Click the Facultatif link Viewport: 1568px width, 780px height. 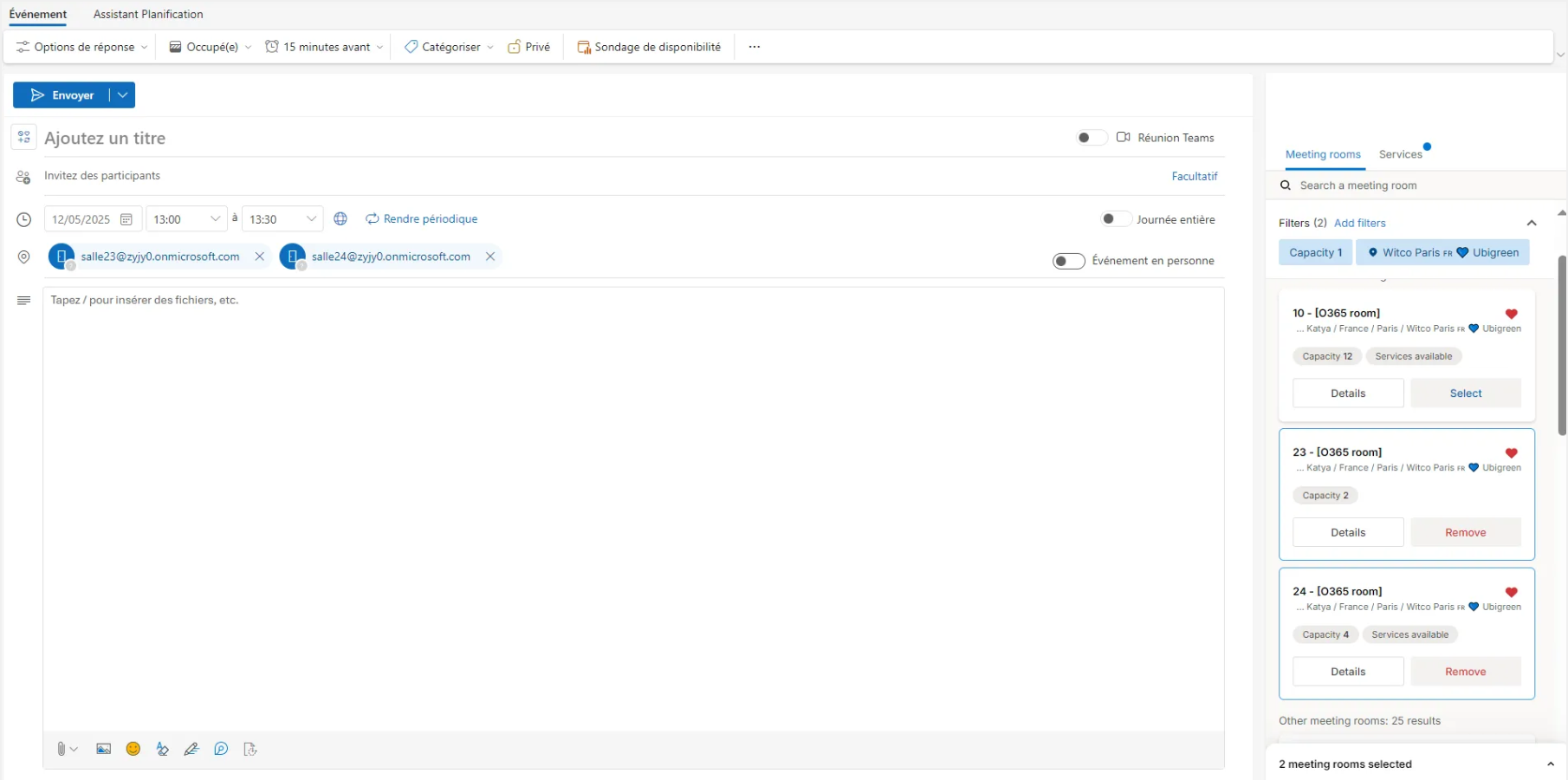[x=1195, y=176]
